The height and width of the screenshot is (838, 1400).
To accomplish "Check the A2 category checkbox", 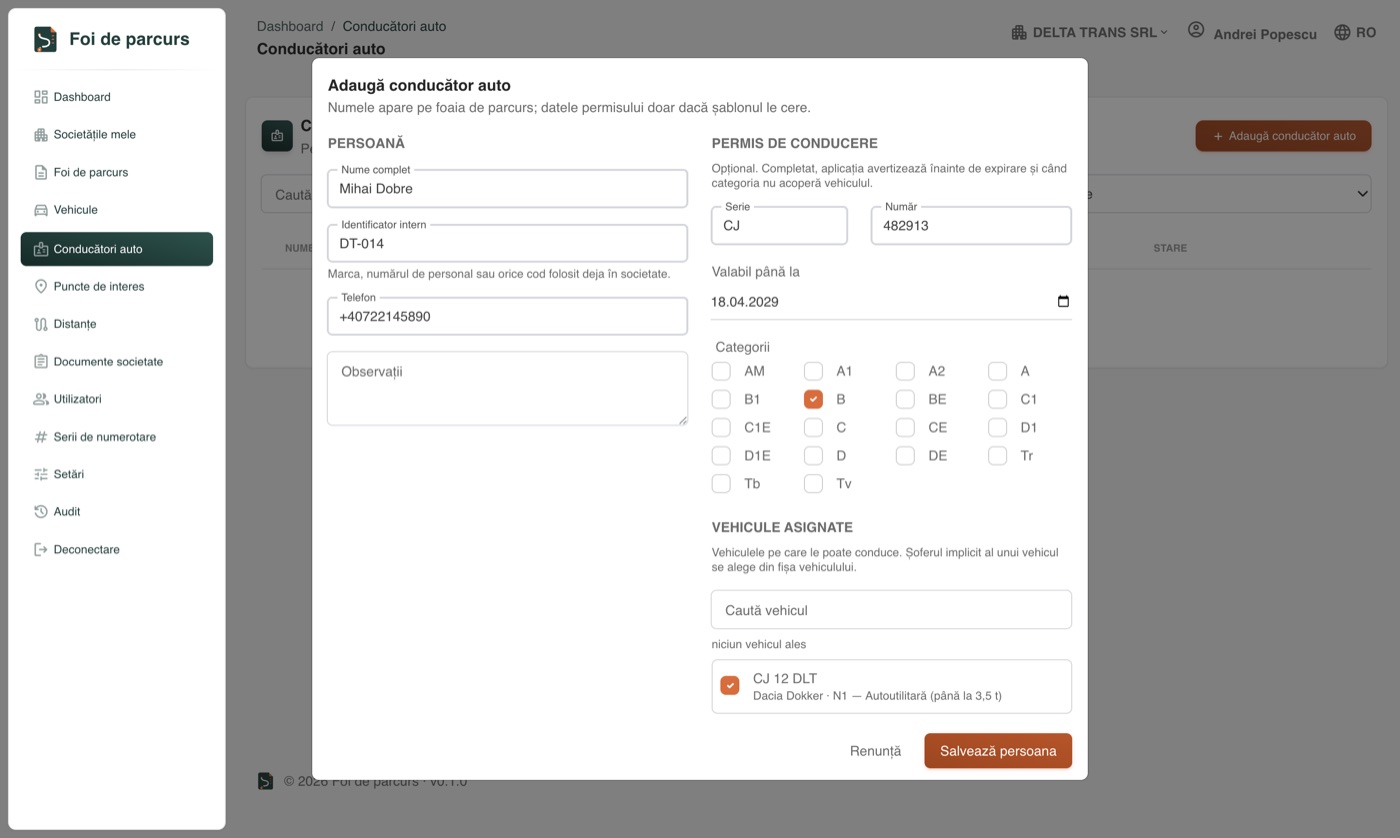I will point(905,371).
